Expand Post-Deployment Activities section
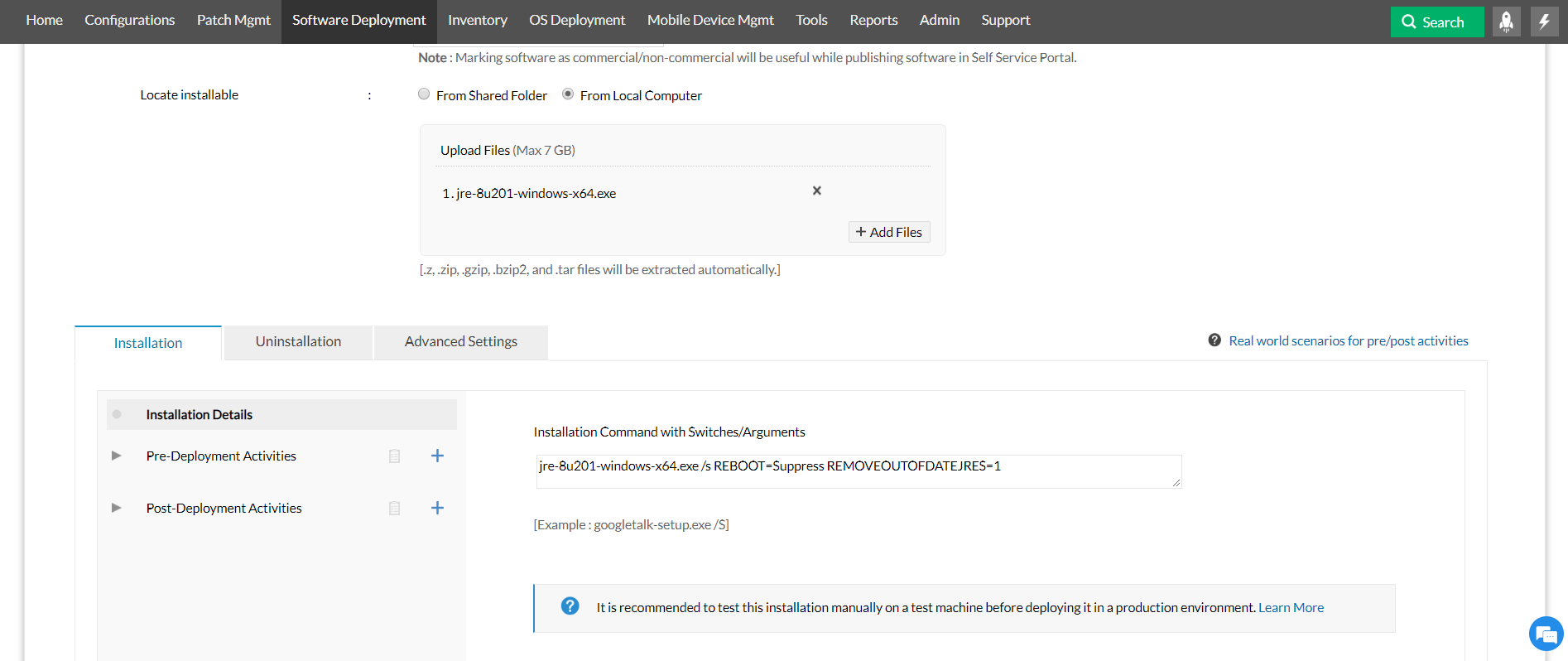This screenshot has width=1568, height=661. (117, 508)
